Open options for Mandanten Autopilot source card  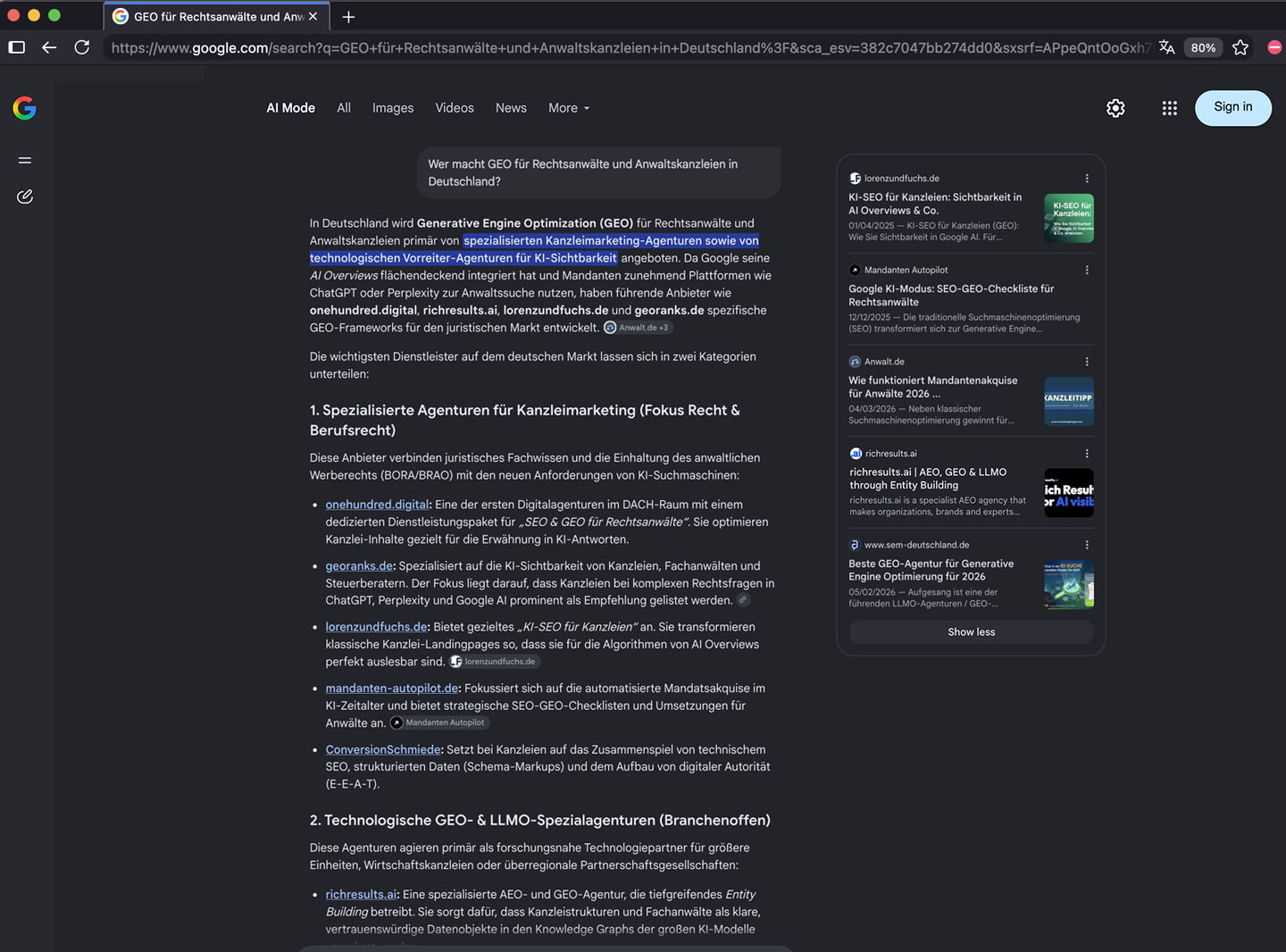1087,270
